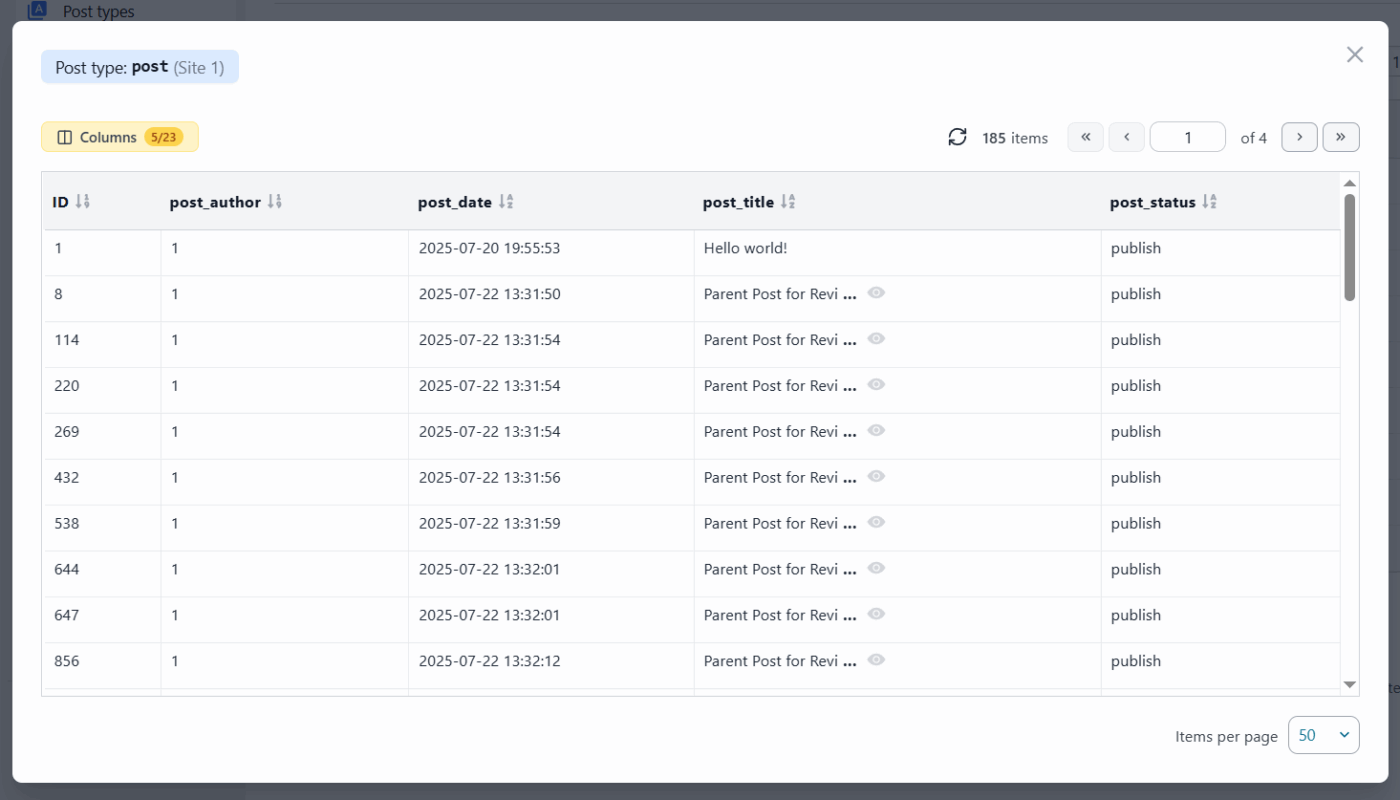Image resolution: width=1400 pixels, height=800 pixels.
Task: Click the previous page arrow button
Action: tap(1126, 136)
